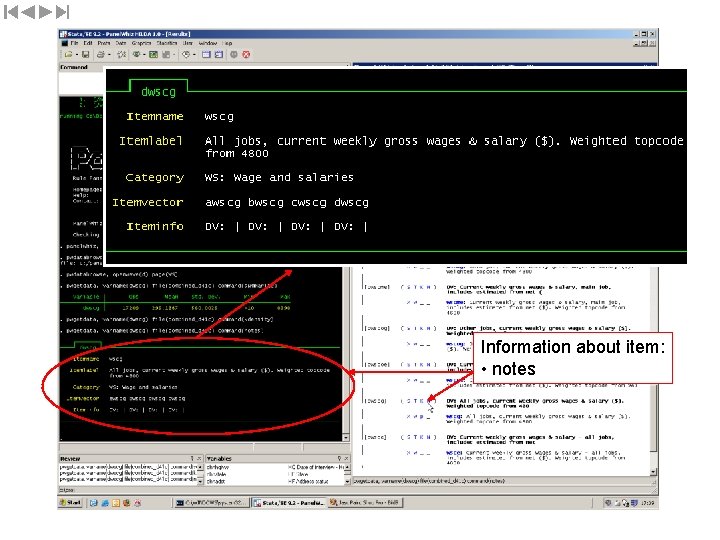Click the Save toolbar icon in Stata
The image size is (720, 540).
click(85, 55)
